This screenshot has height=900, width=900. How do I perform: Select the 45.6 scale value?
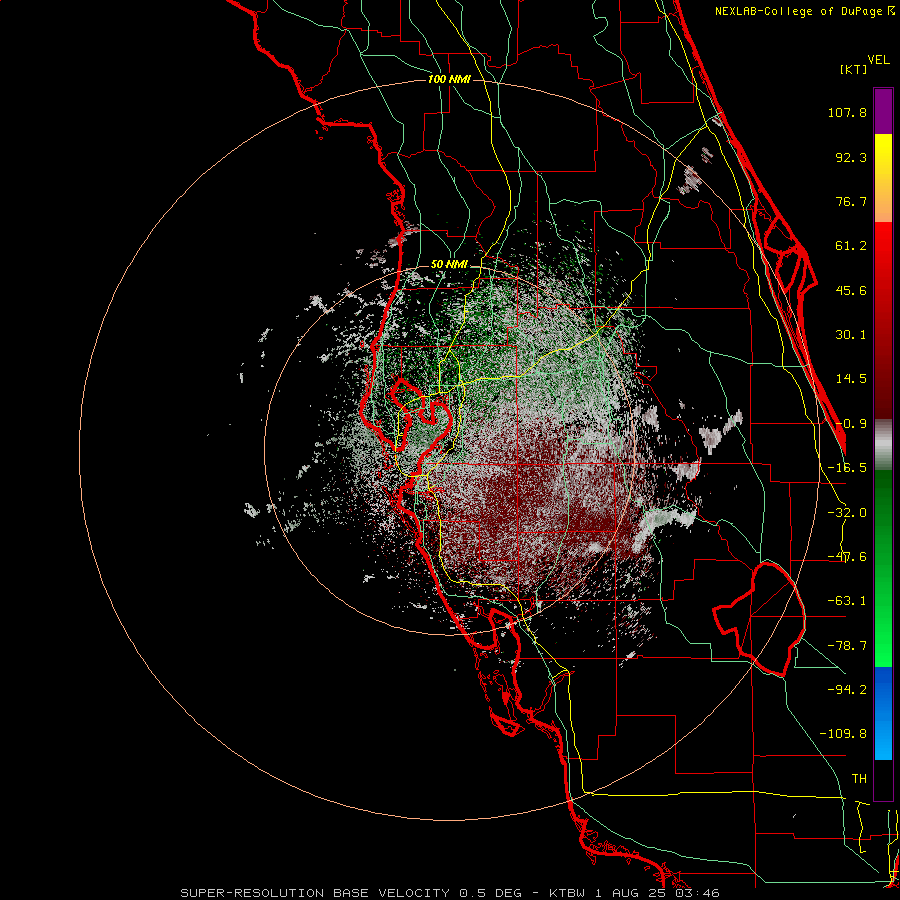click(851, 290)
